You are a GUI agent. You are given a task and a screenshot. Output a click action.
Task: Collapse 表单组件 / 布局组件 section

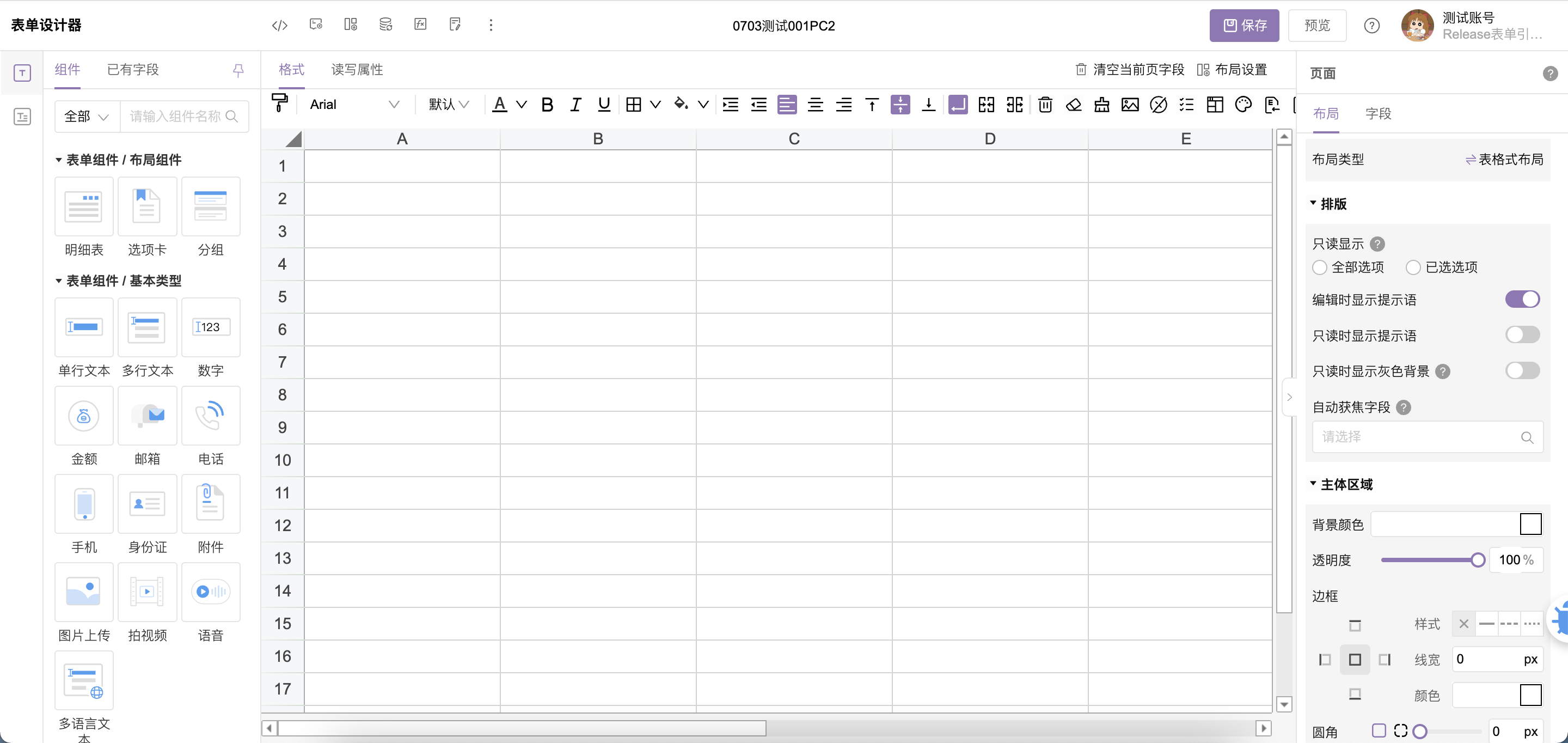(x=58, y=160)
